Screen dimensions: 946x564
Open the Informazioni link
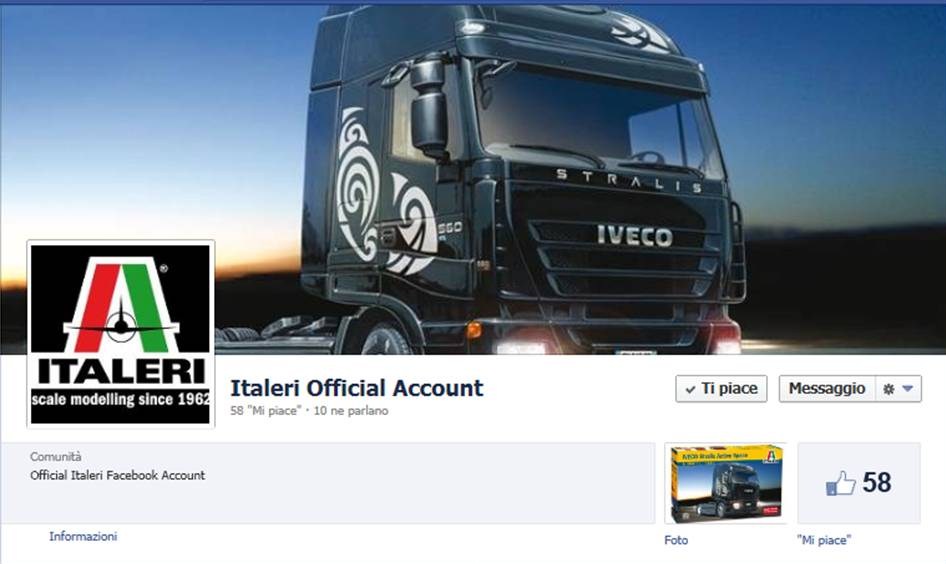(83, 536)
